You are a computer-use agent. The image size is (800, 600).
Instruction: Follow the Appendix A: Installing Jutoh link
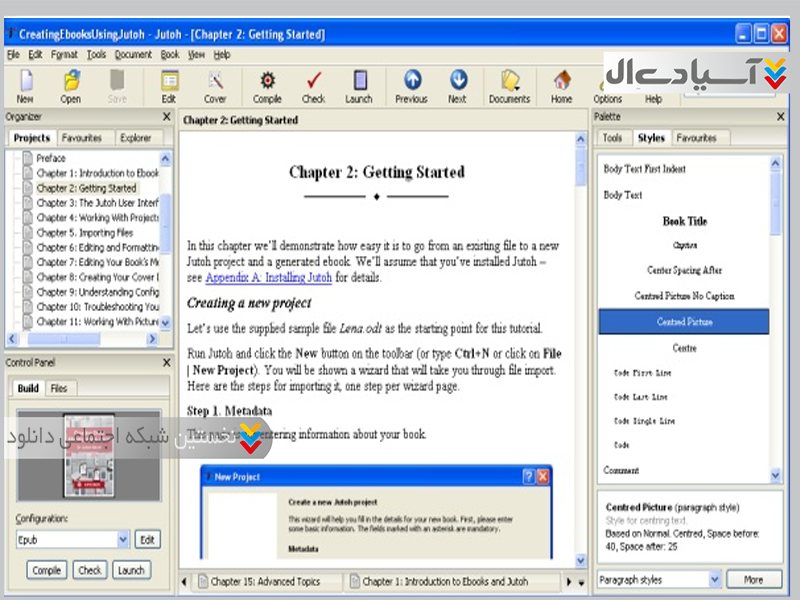(x=269, y=279)
